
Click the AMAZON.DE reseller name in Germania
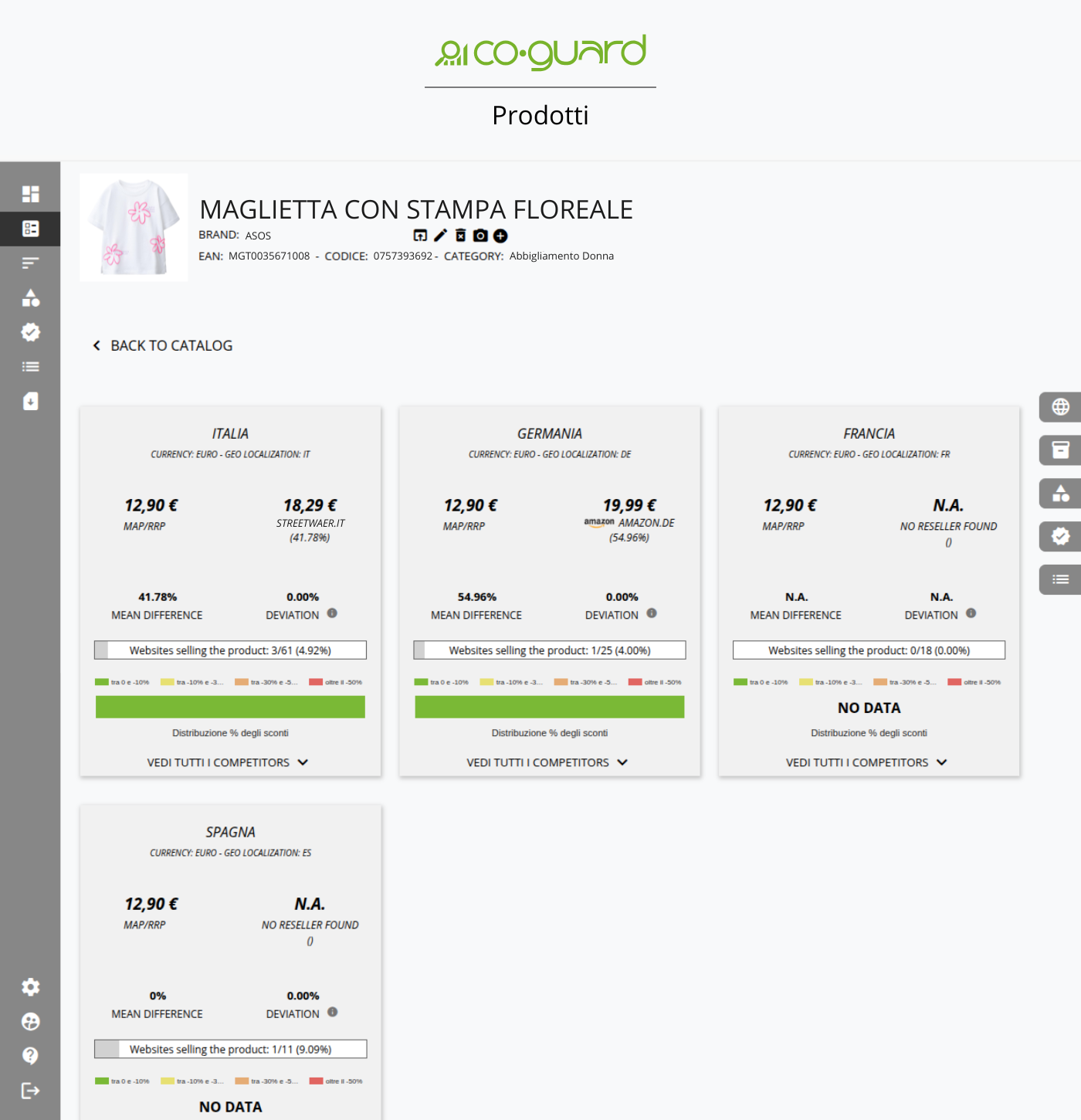point(646,523)
